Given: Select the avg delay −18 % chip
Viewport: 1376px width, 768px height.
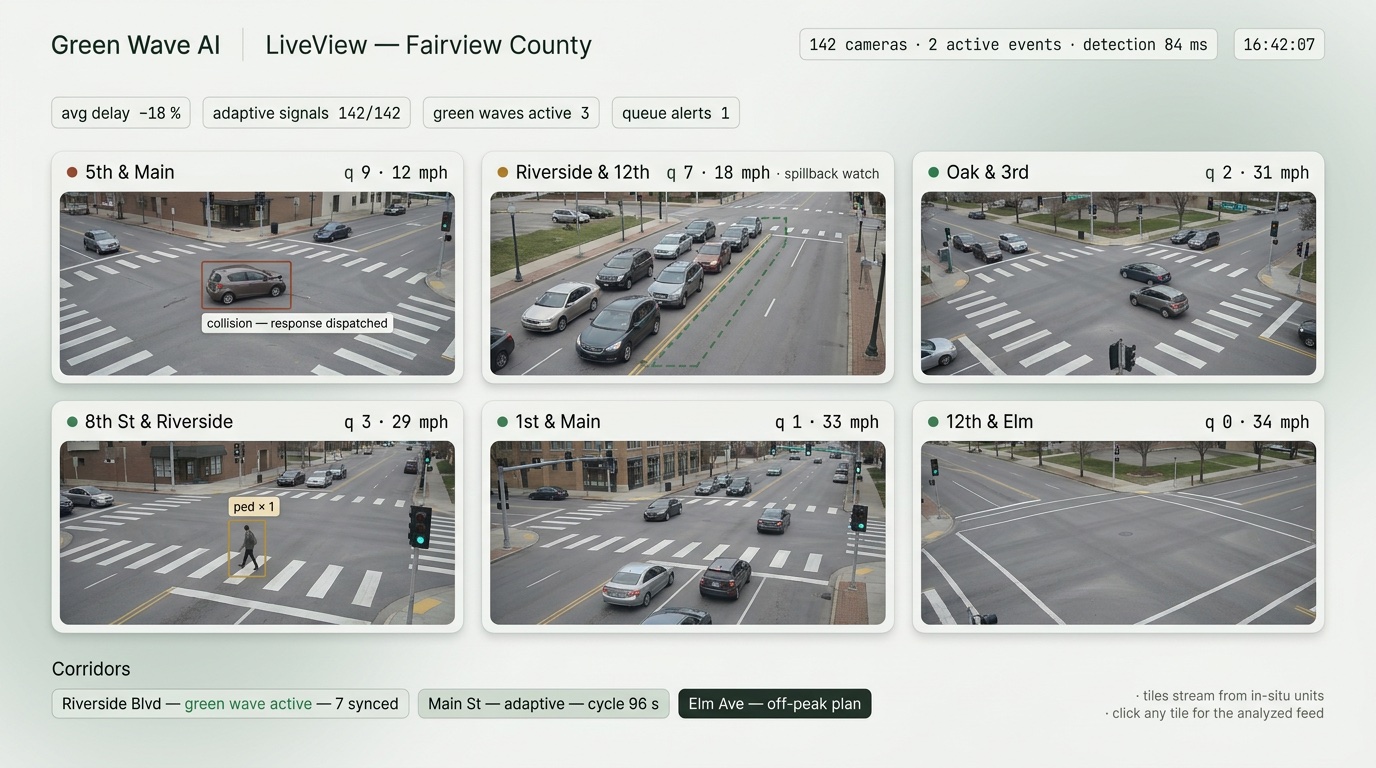Looking at the screenshot, I should pyautogui.click(x=121, y=113).
